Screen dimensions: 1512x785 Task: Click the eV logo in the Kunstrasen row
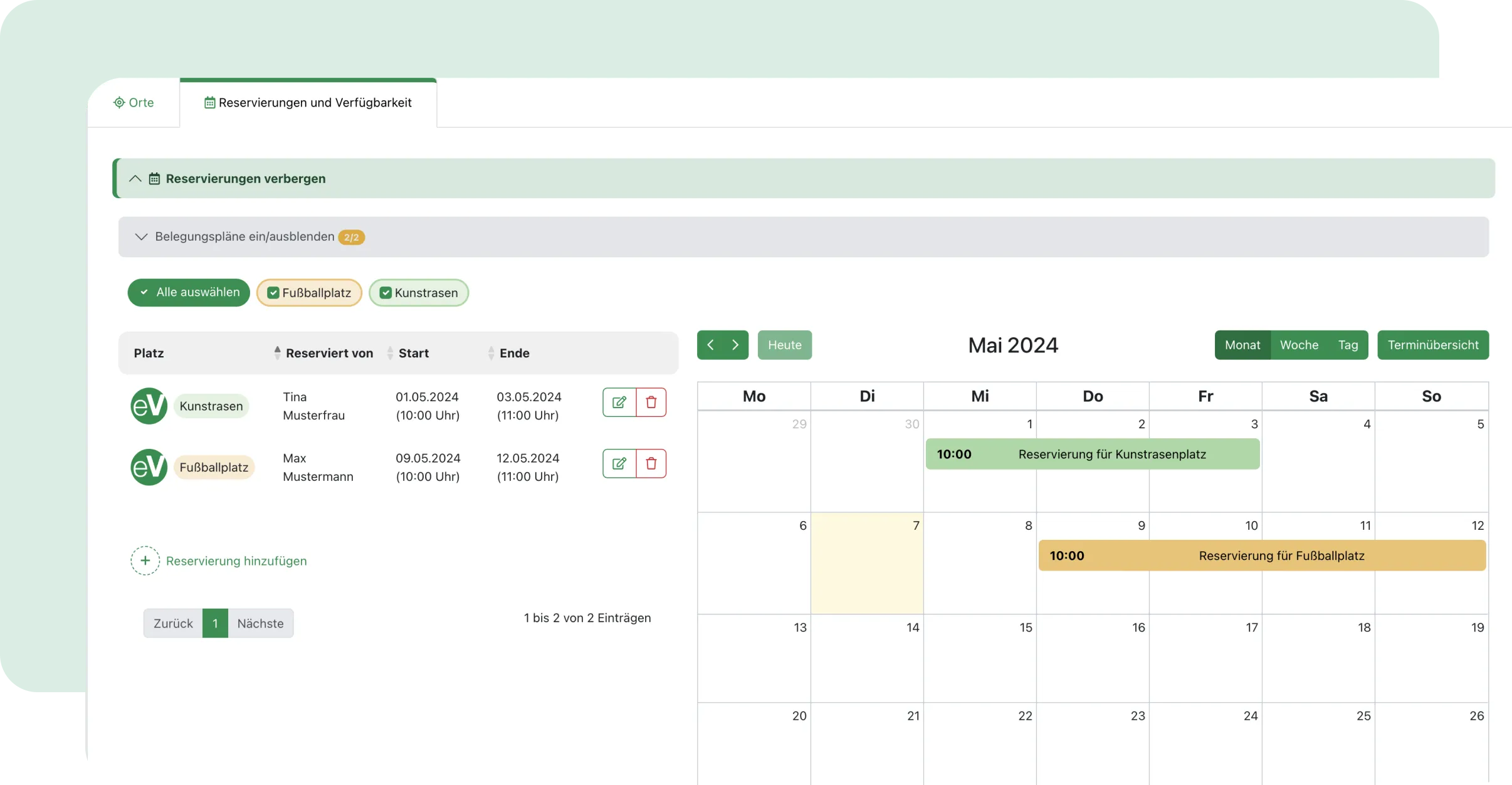149,406
